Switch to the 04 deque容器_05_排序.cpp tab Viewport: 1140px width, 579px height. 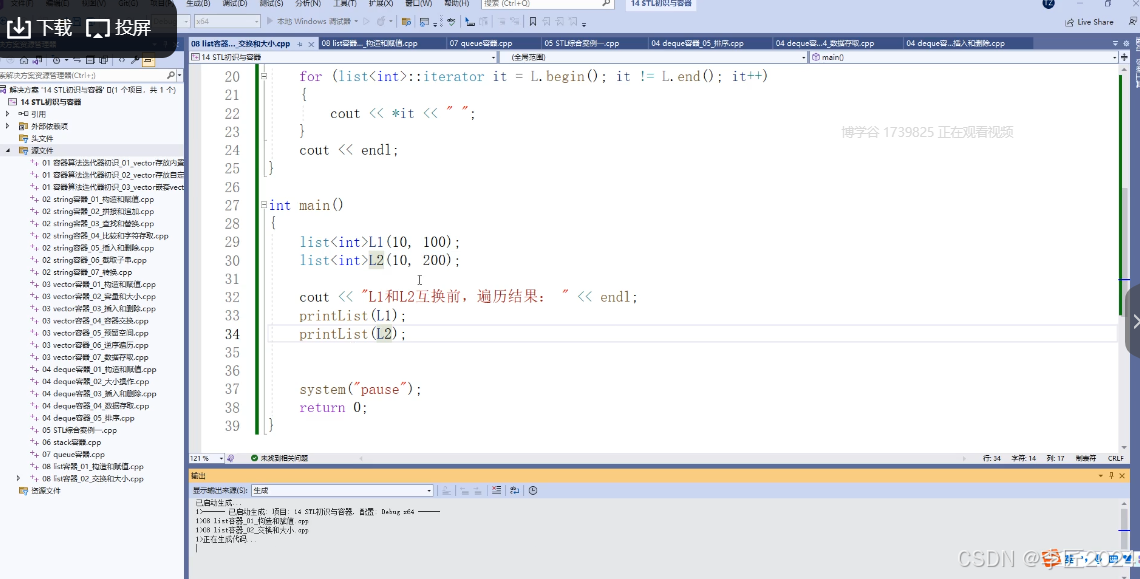pyautogui.click(x=697, y=44)
